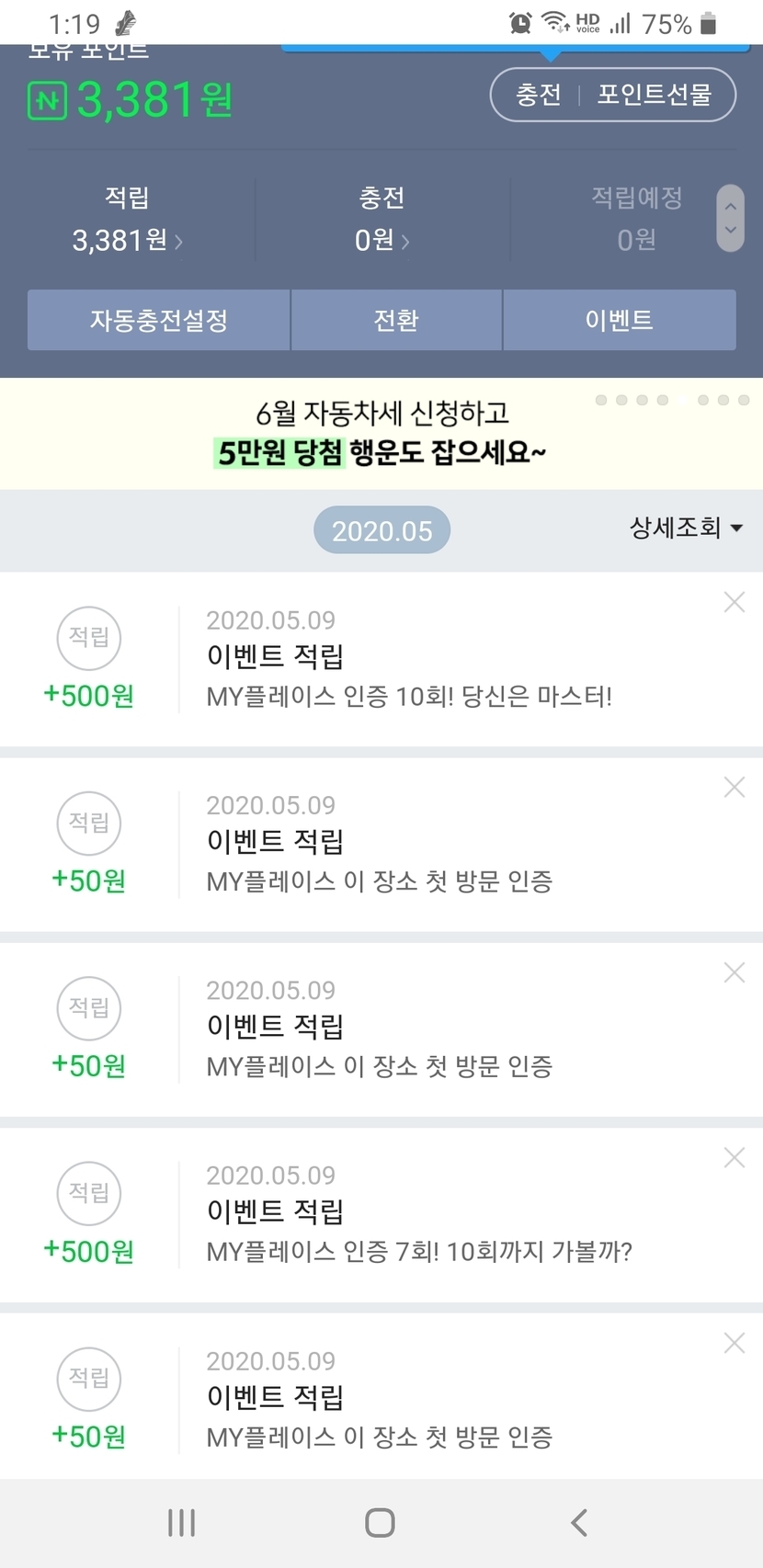Expand the 충전 0원 details chevron

[405, 242]
